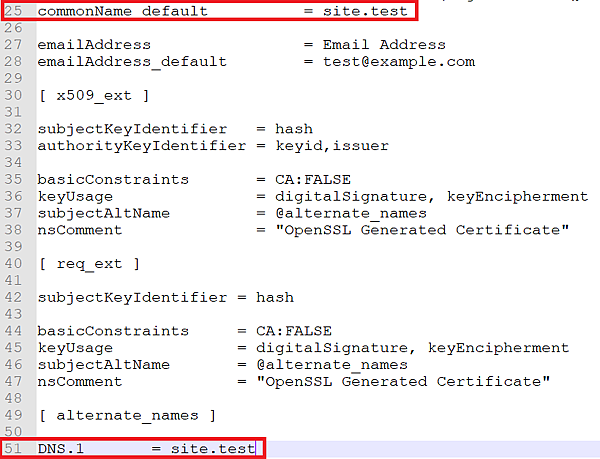
Task: Click 'basicConstraints' on line 44
Action: coord(113,331)
